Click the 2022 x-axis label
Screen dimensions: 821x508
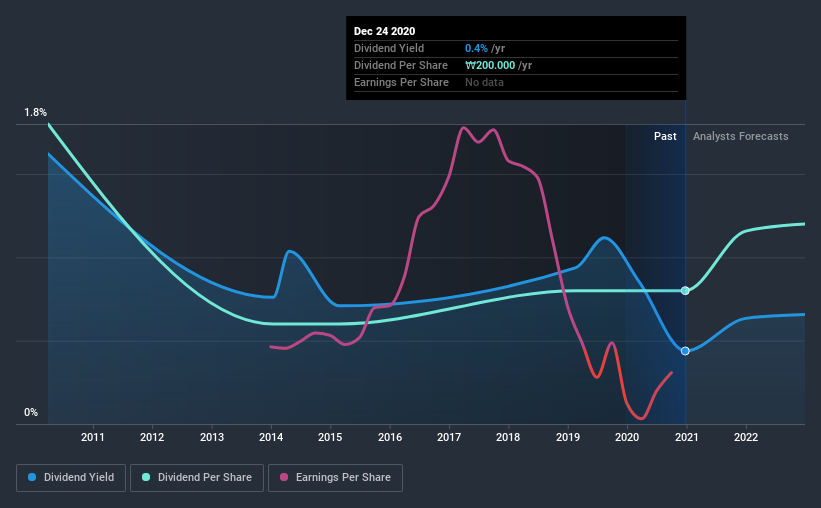(746, 437)
